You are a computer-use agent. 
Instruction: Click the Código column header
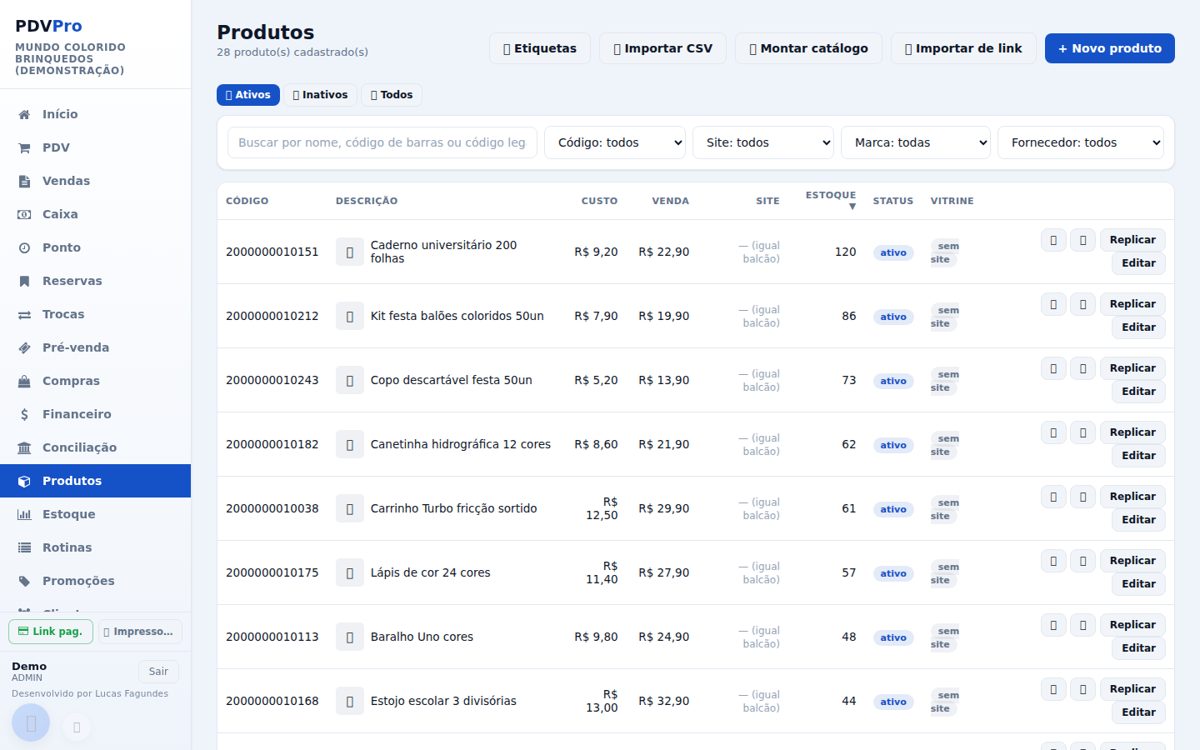click(x=247, y=201)
